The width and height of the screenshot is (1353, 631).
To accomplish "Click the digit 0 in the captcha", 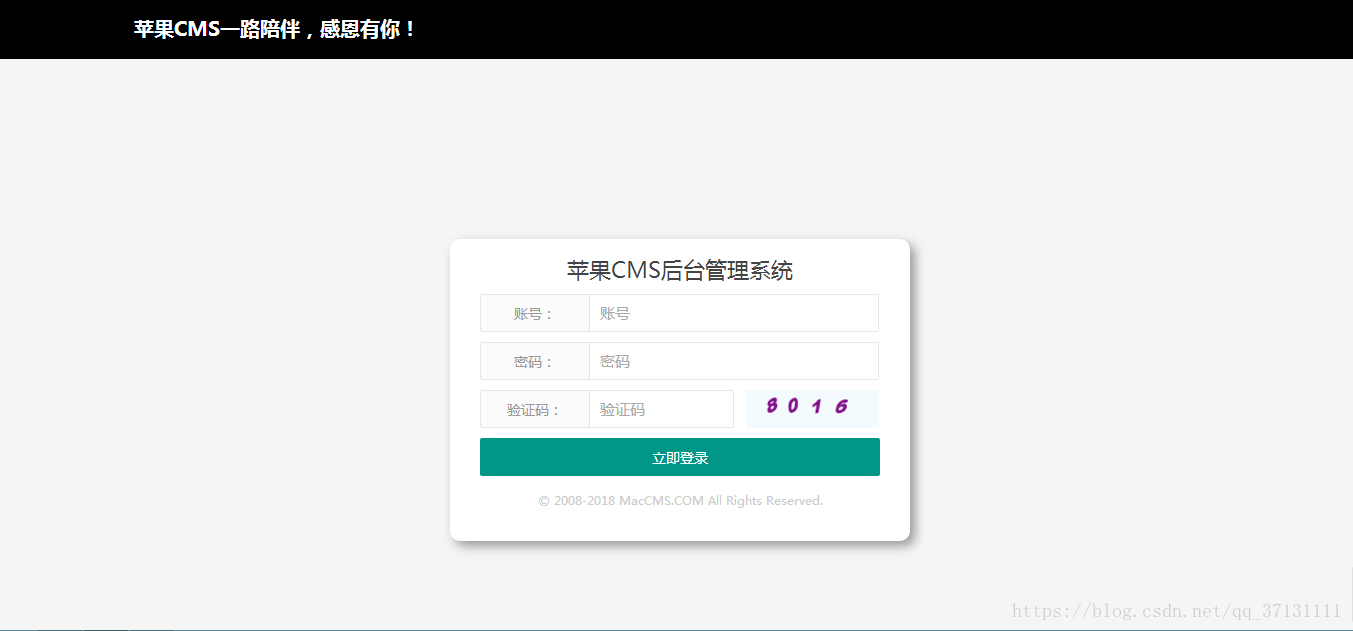I will (x=793, y=406).
